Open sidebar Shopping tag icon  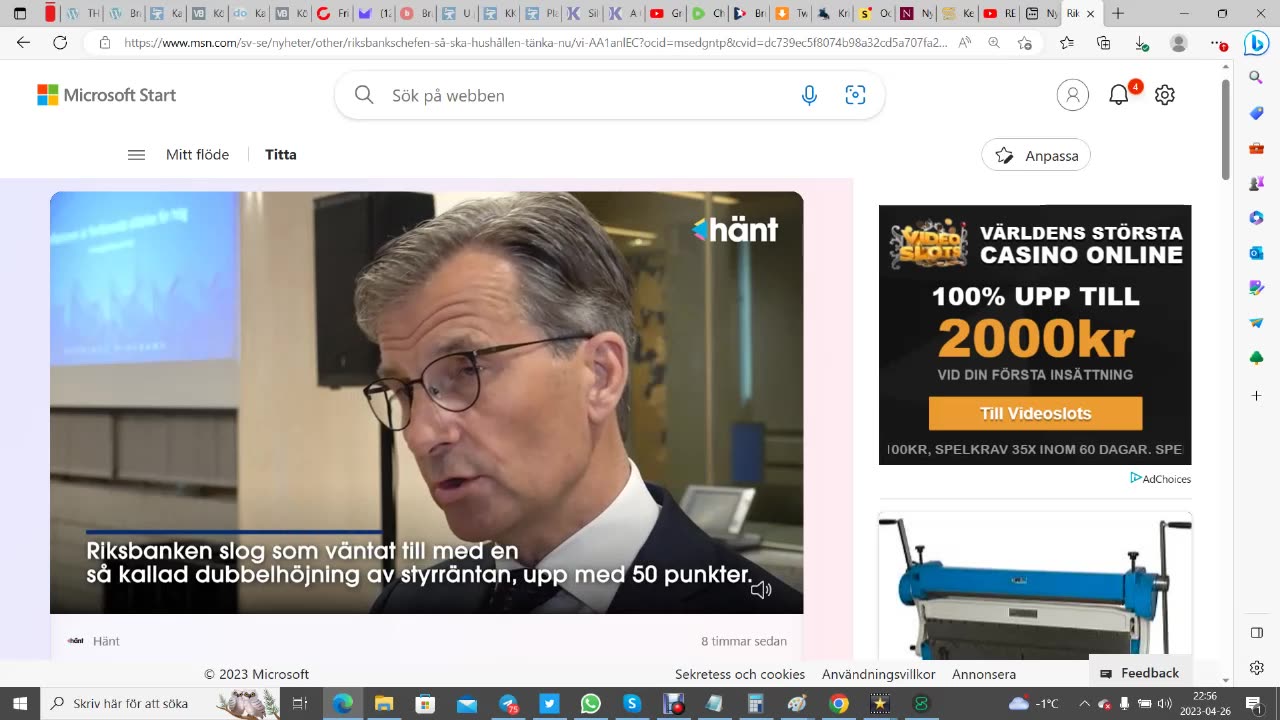tap(1256, 113)
